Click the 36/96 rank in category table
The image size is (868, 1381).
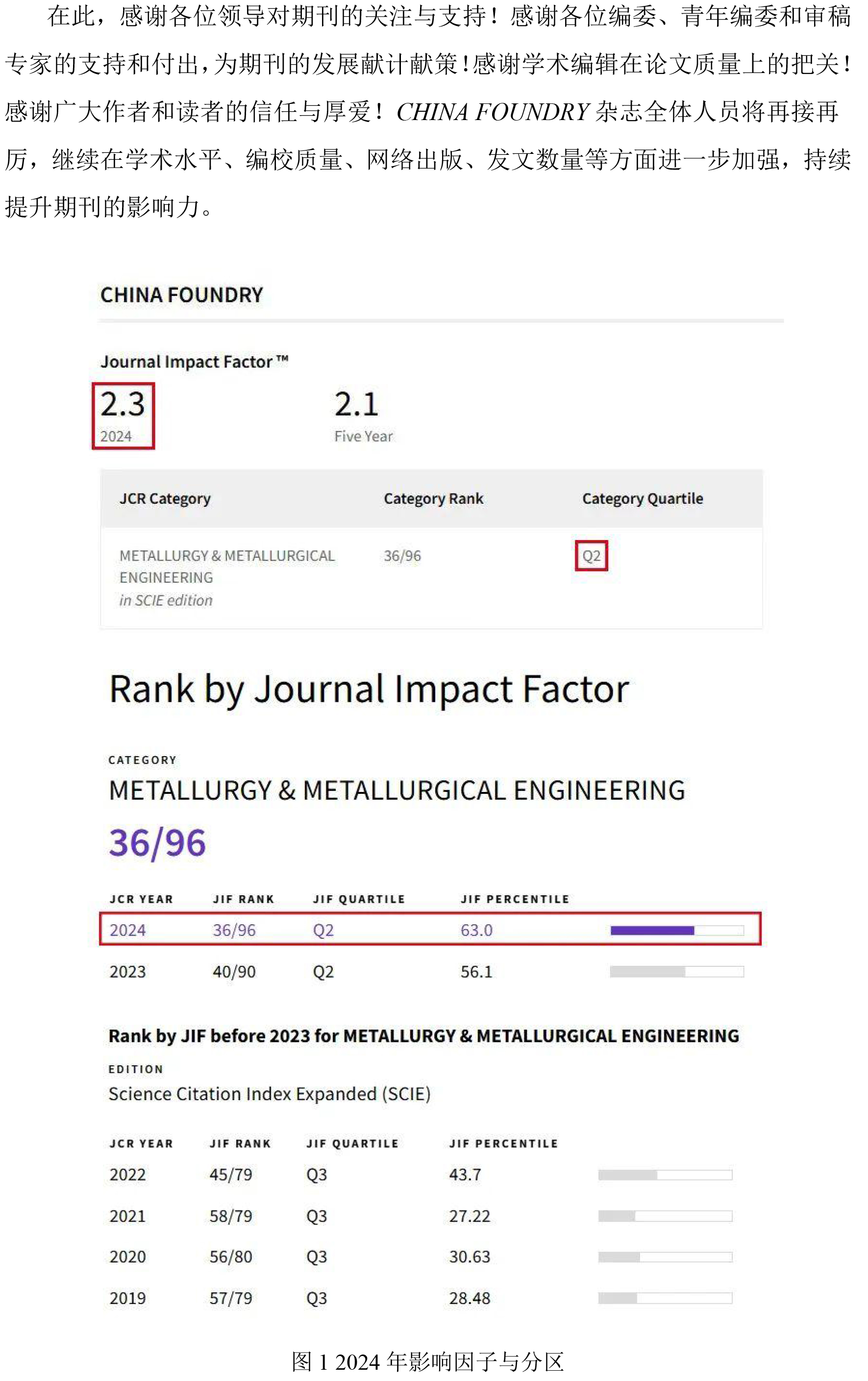pyautogui.click(x=402, y=556)
